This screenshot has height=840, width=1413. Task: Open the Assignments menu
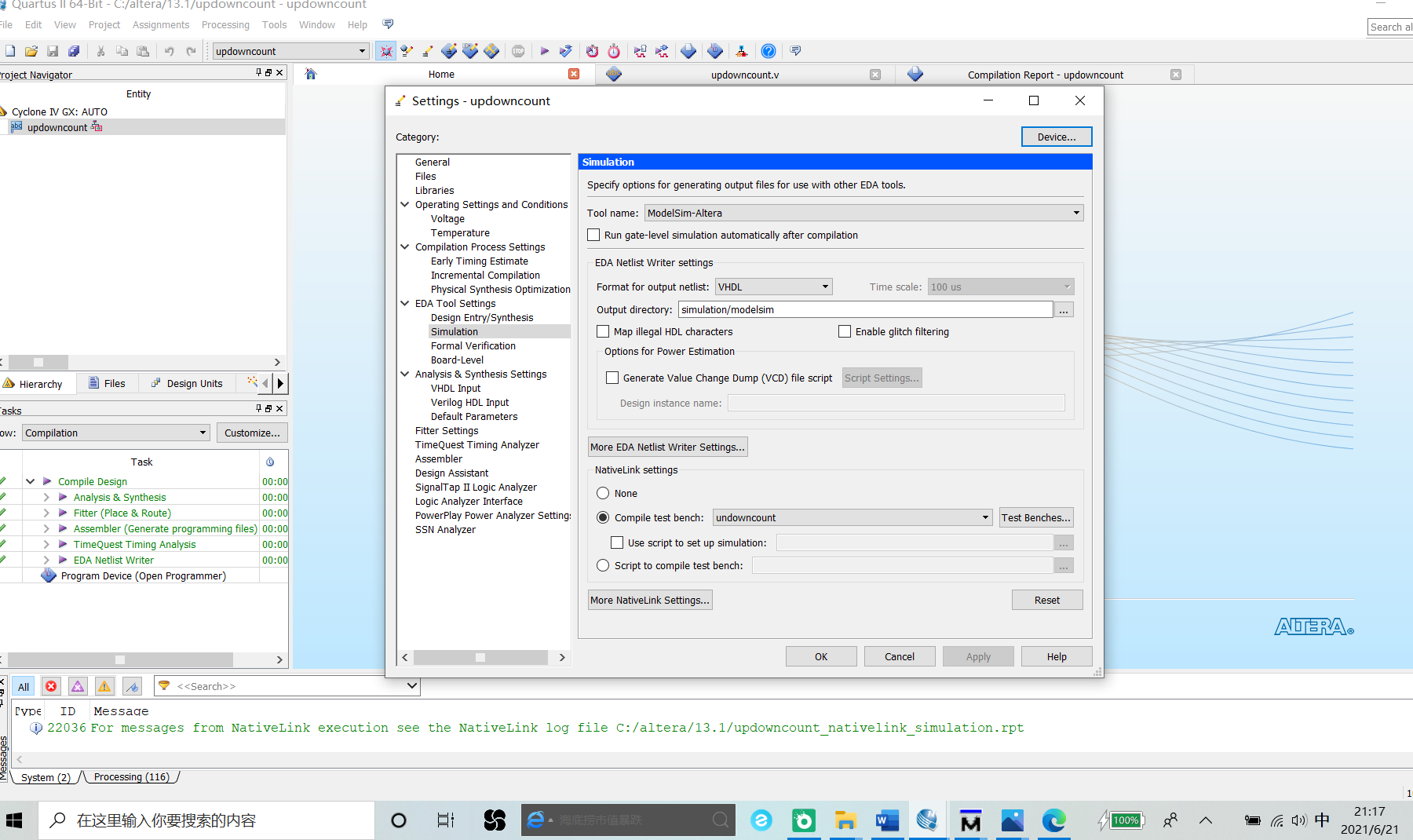pyautogui.click(x=161, y=25)
